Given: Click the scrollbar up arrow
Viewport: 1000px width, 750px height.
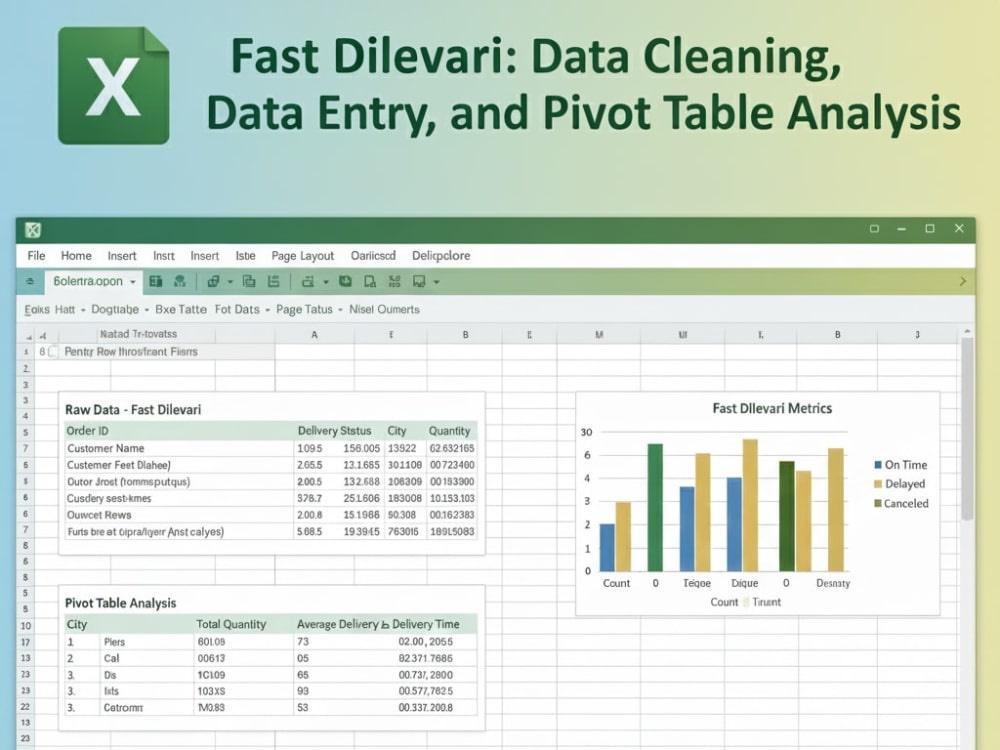Looking at the screenshot, I should pos(967,332).
